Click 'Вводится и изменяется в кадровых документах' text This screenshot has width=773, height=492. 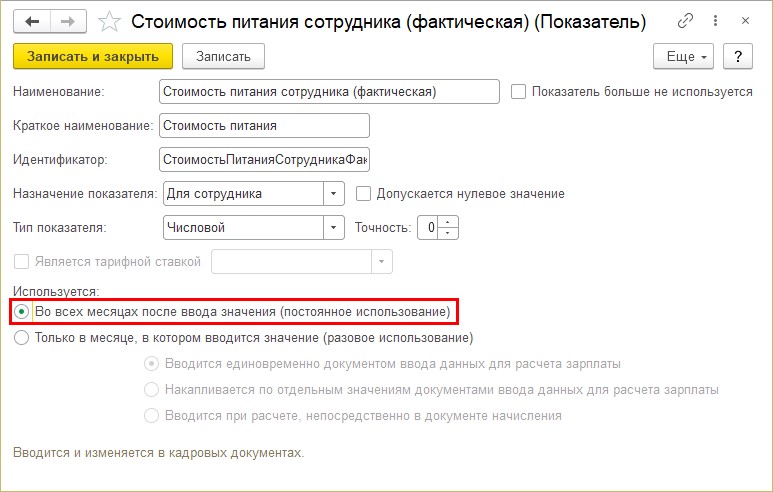(x=158, y=453)
